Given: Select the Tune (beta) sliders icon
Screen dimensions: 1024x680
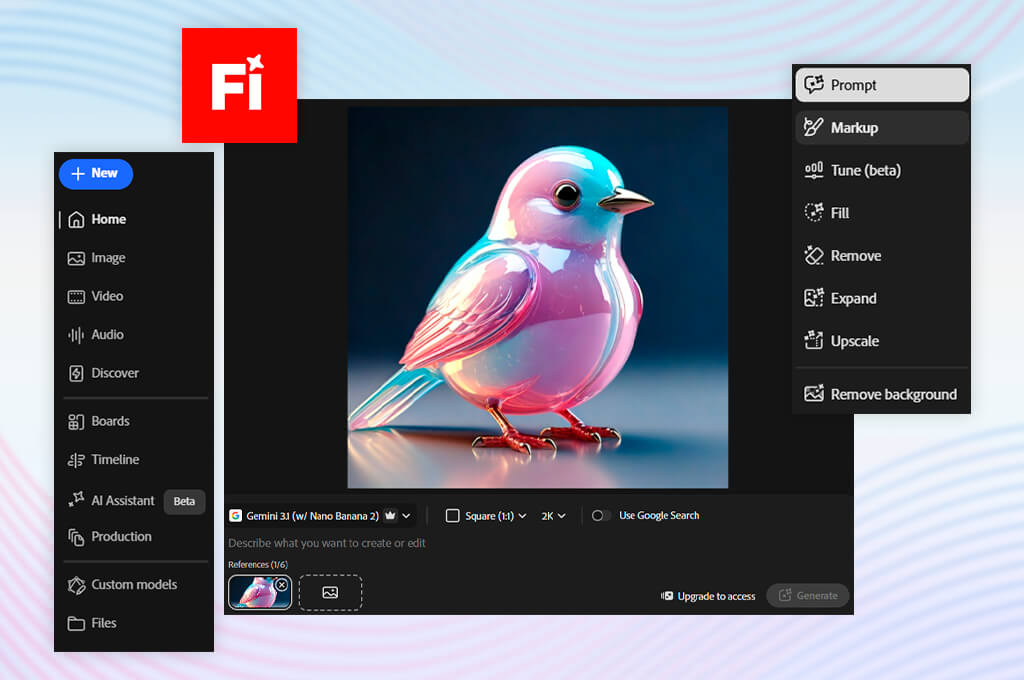Looking at the screenshot, I should 814,170.
